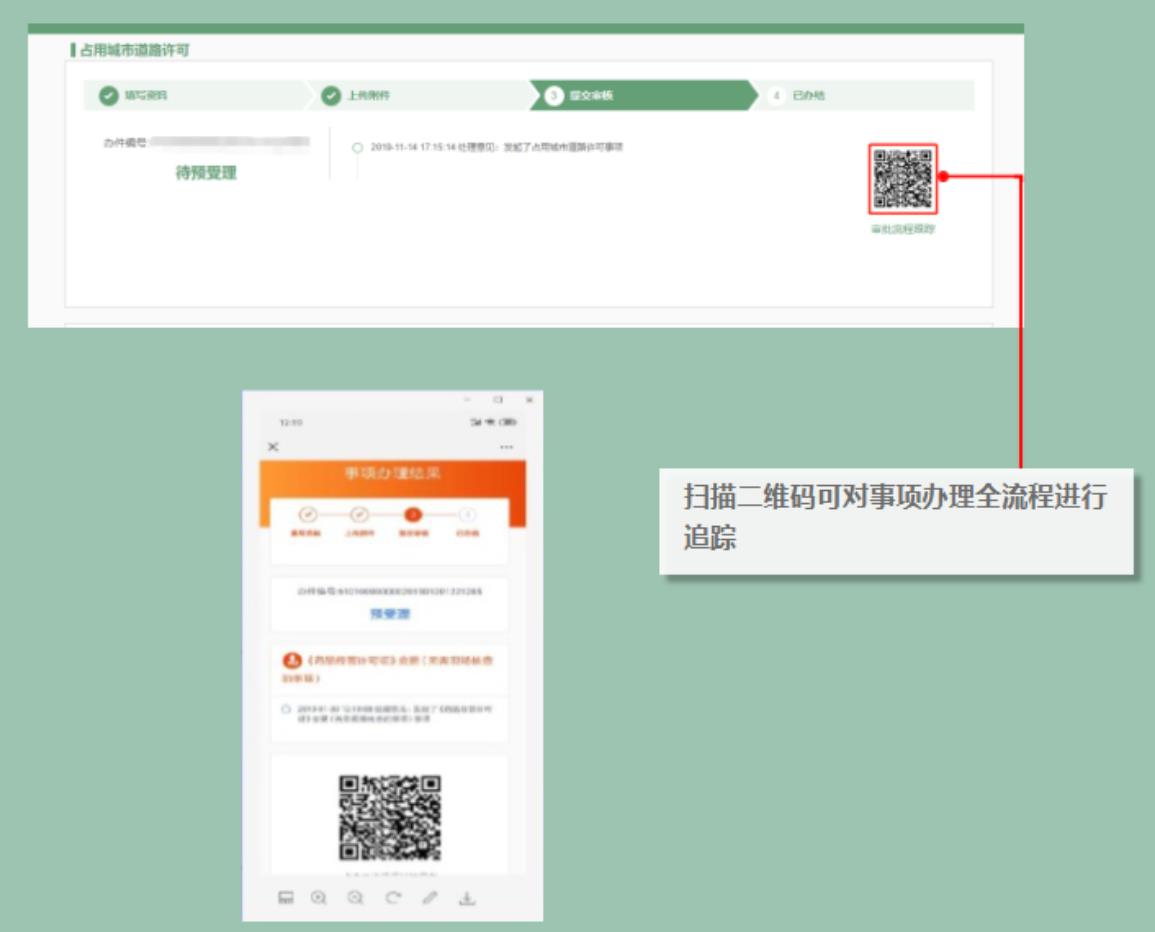The width and height of the screenshot is (1155, 932).
Task: Click the 事项办理结果 orange header title
Action: (393, 473)
